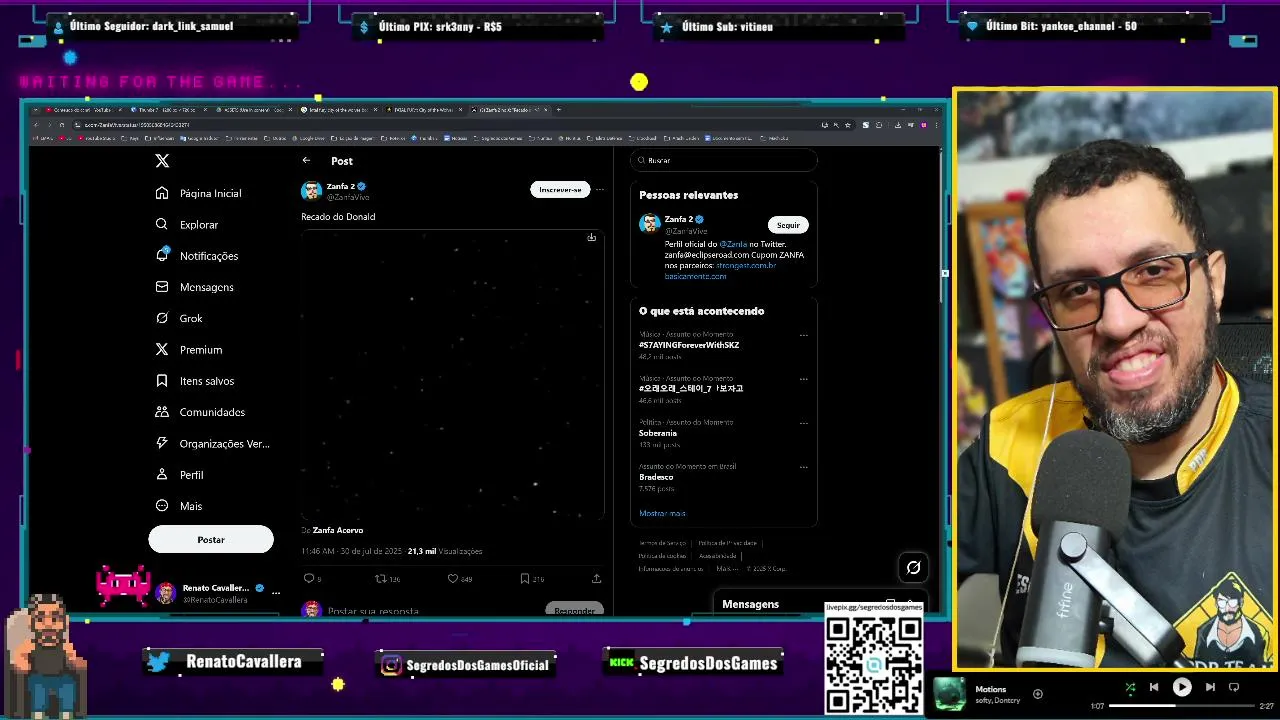Seek in the Motions track progress bar
Screen dimensions: 1280x720
point(1182,706)
